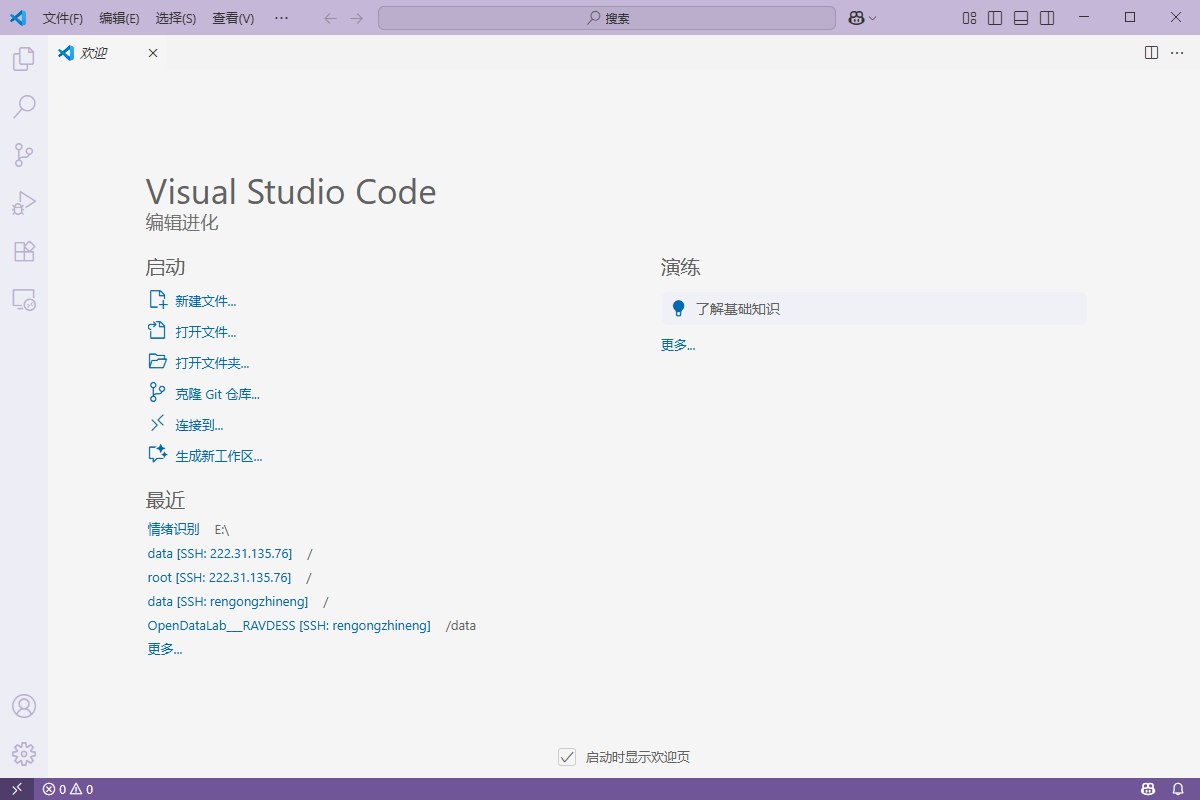Show more recent items under 最近
Image resolution: width=1200 pixels, height=800 pixels.
(x=164, y=649)
